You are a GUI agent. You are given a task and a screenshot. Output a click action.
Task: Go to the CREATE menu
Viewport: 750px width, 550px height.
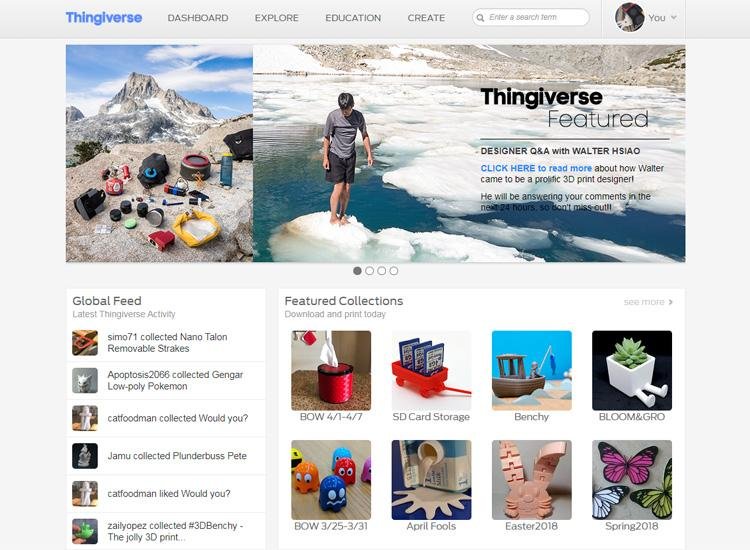(x=426, y=18)
